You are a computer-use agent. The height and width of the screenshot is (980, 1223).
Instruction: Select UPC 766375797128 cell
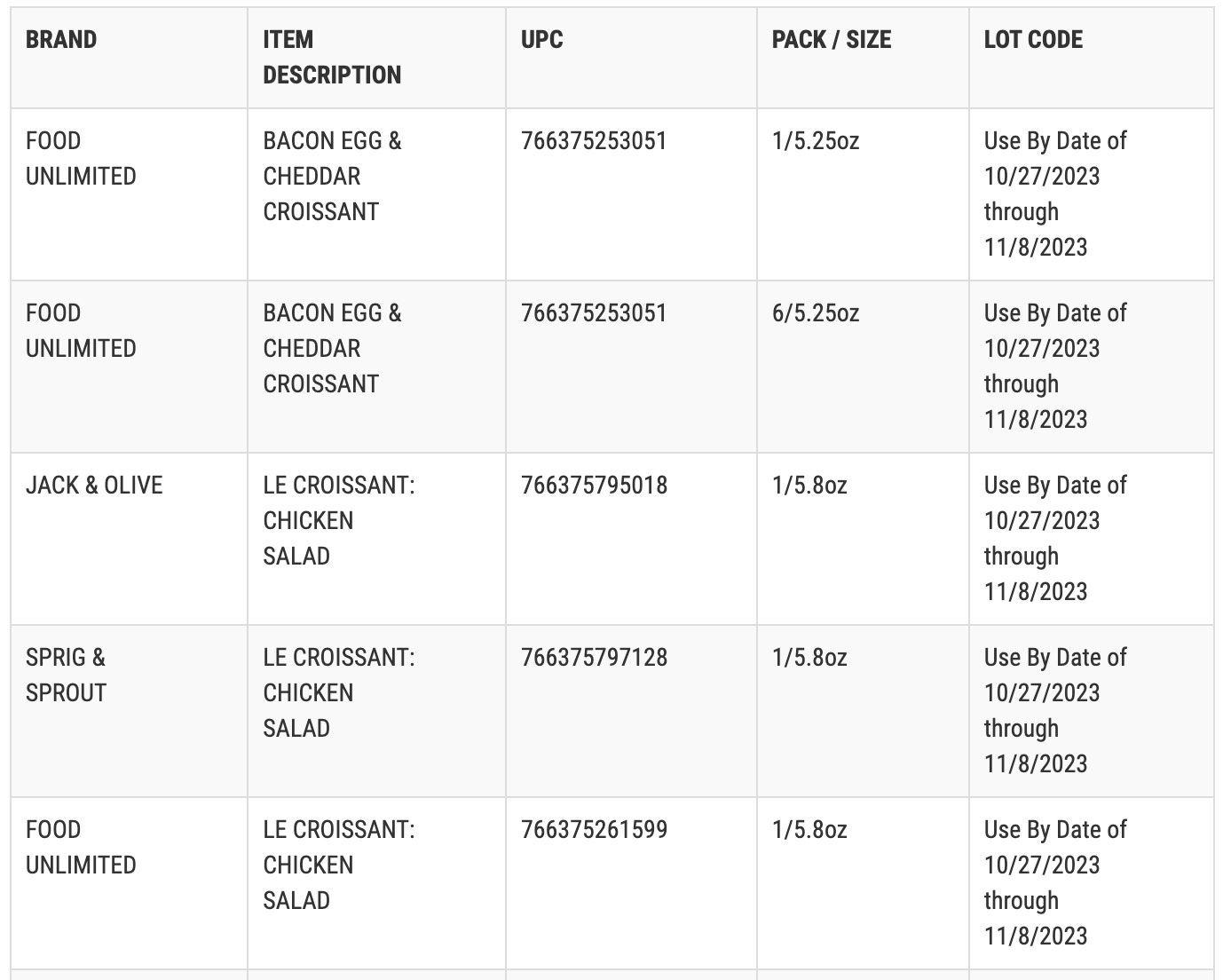pos(631,711)
